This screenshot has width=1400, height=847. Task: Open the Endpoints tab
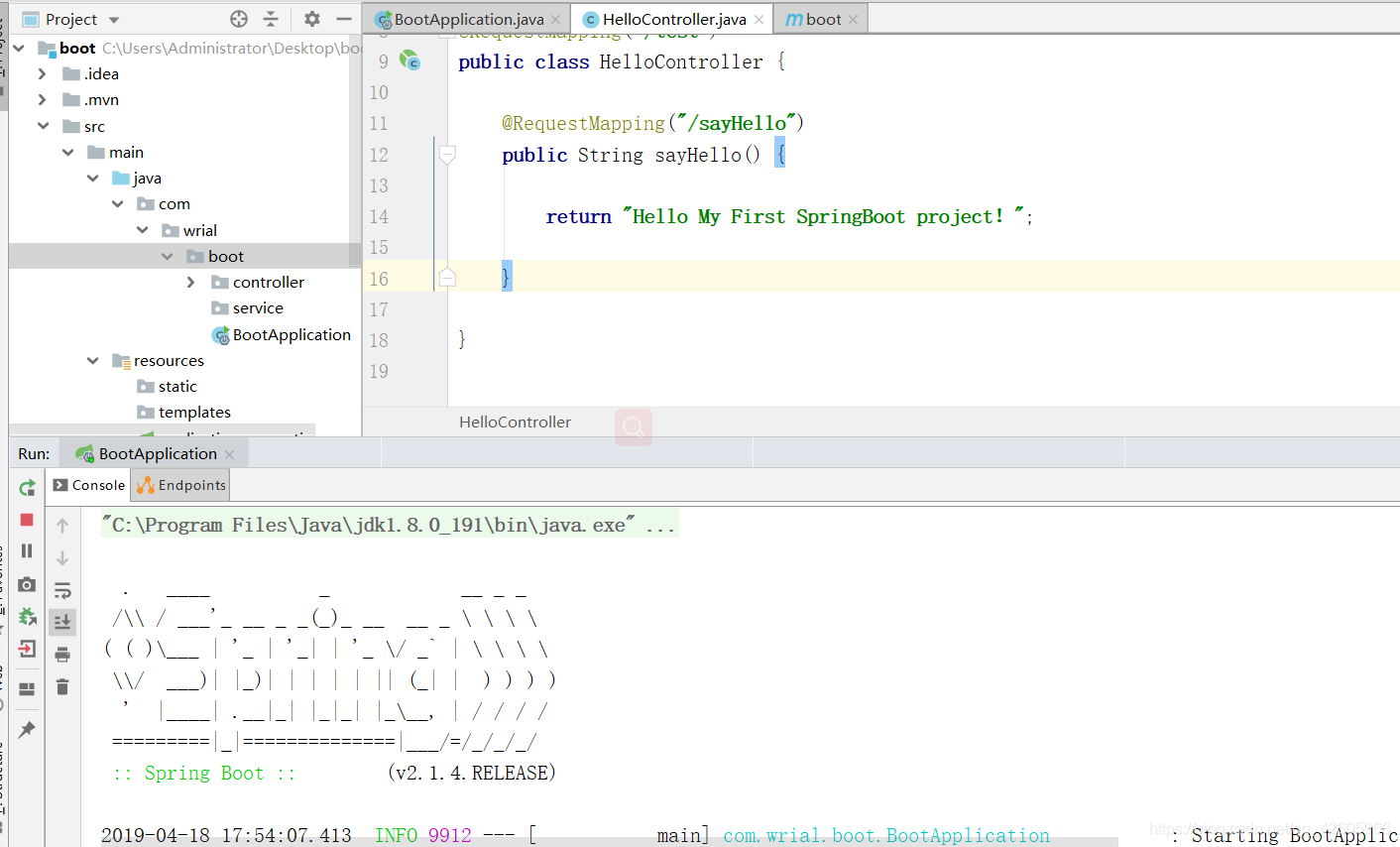tap(181, 485)
